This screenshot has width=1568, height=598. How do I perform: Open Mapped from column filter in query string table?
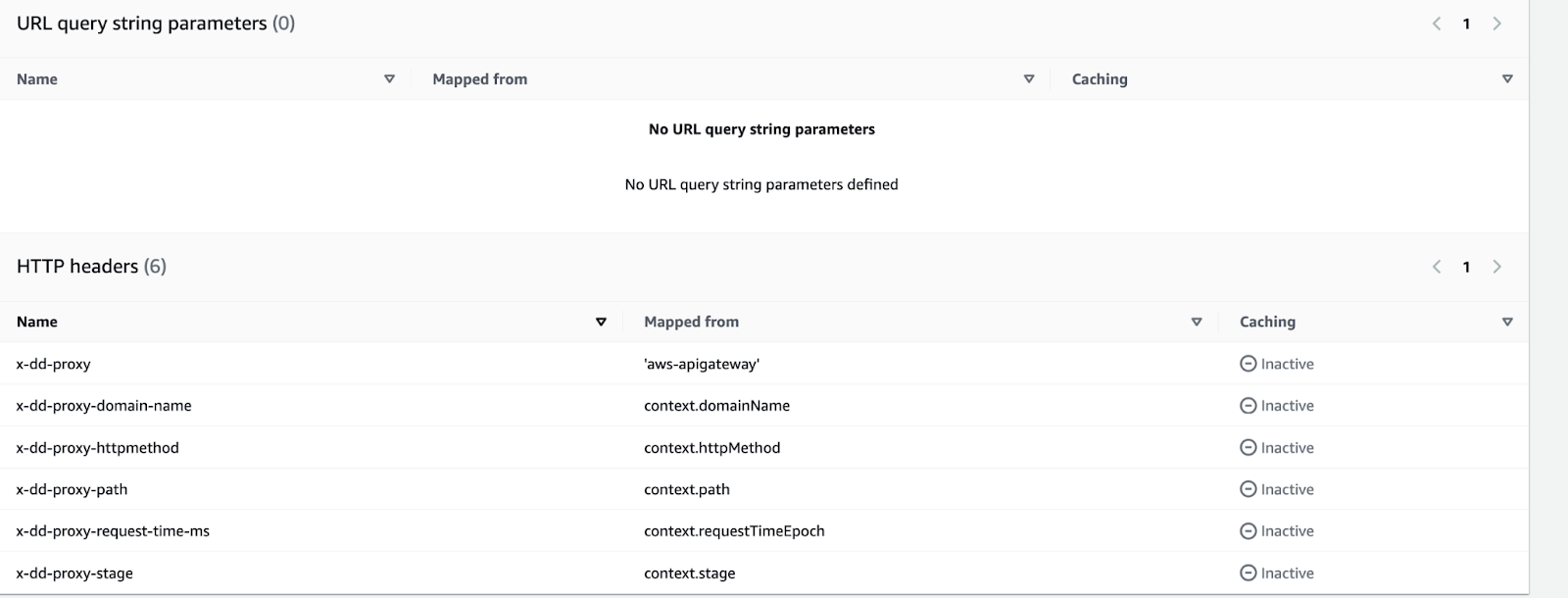tap(1028, 79)
